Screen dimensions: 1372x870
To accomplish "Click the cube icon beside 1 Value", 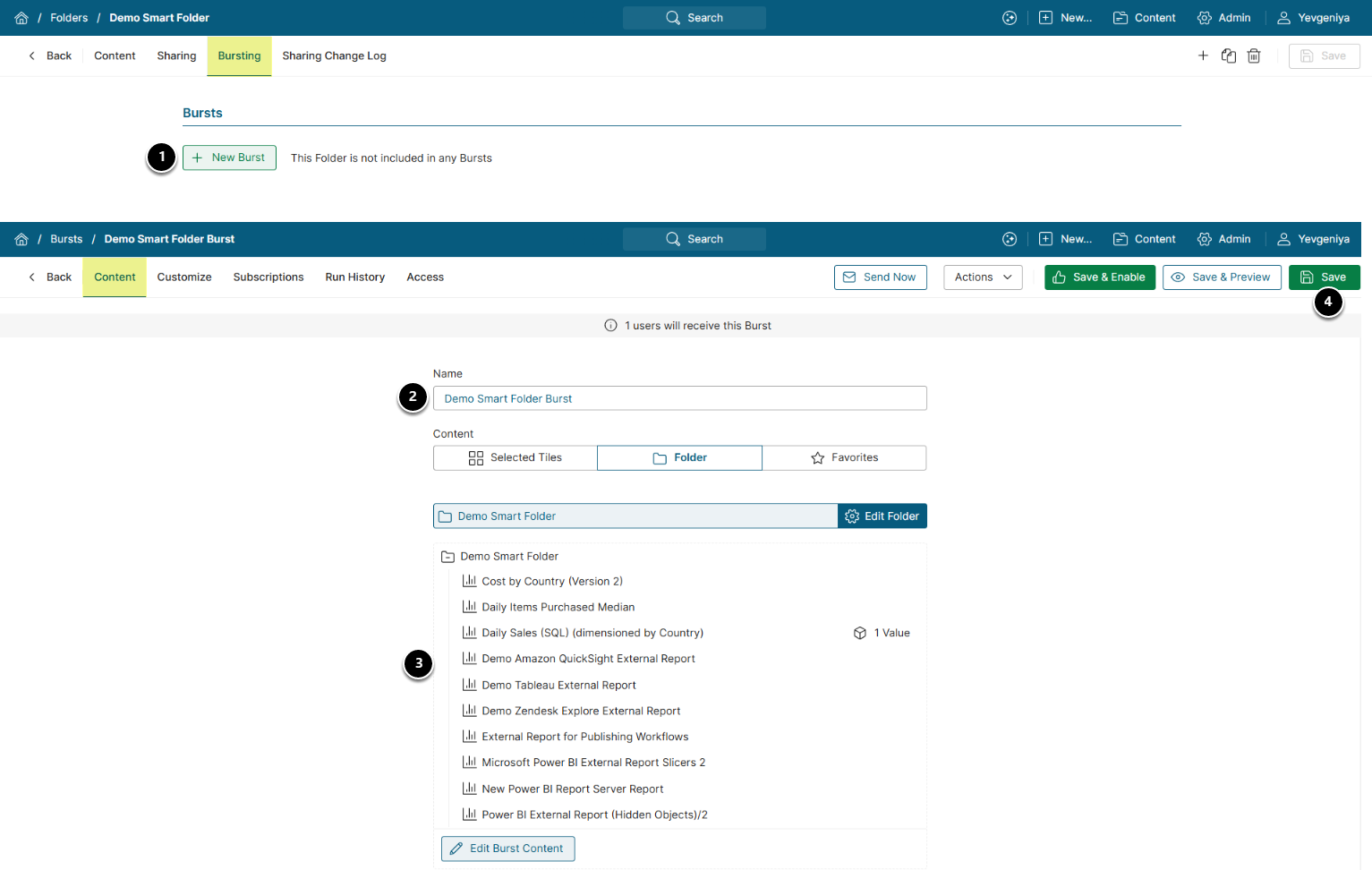I will click(x=860, y=633).
